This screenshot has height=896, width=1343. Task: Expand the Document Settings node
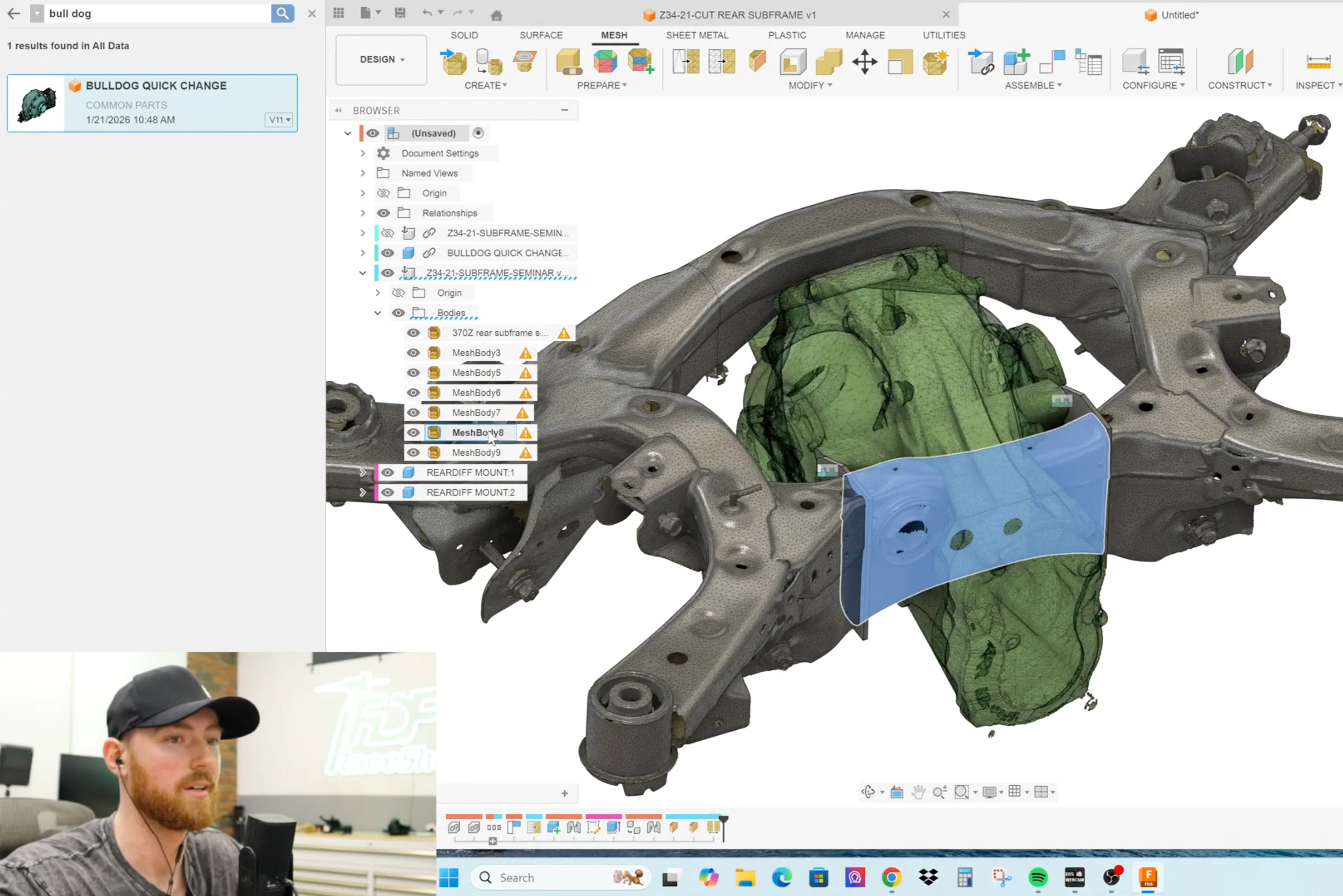coord(363,153)
